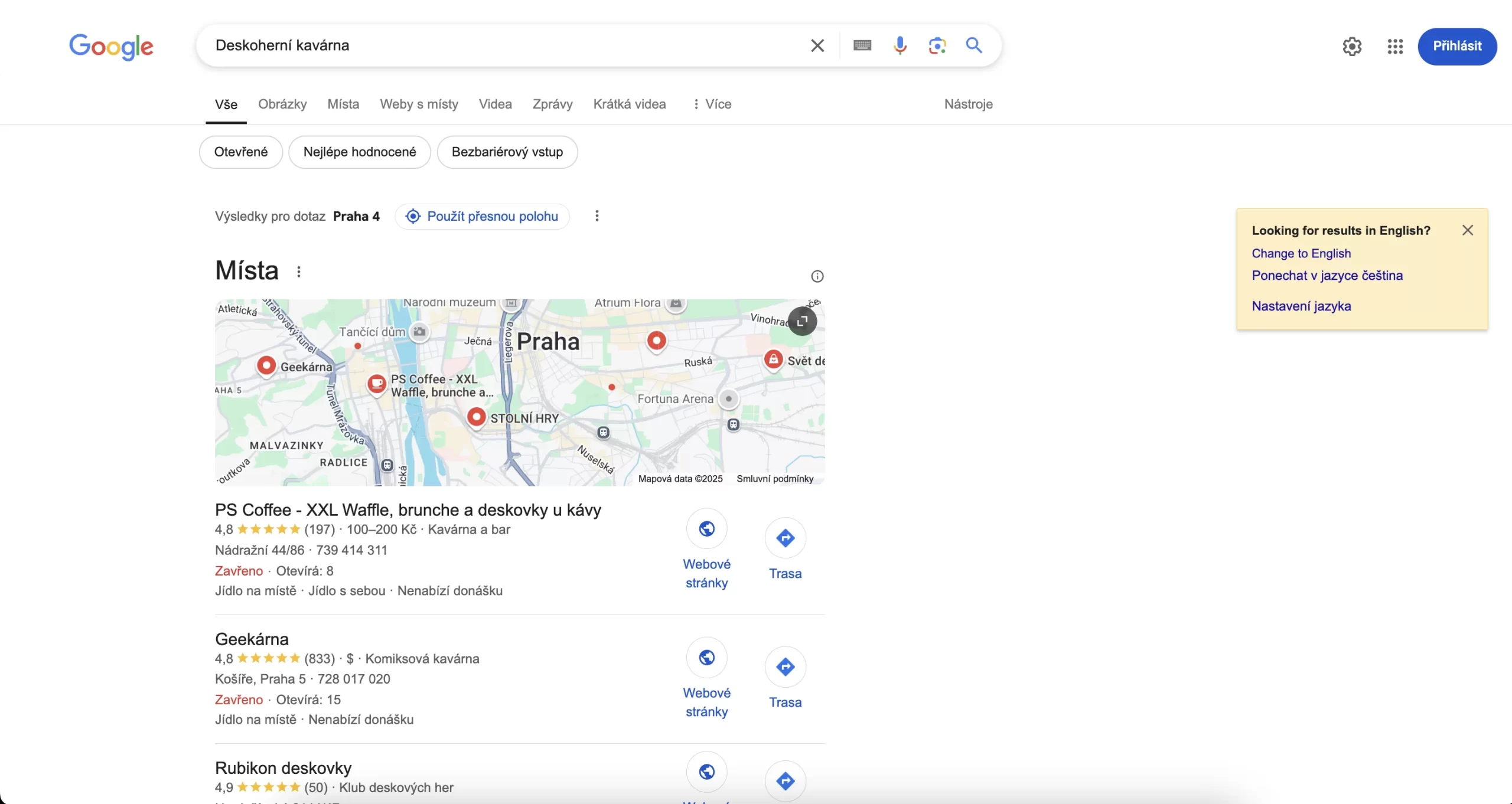Expand the Více tabs menu
The height and width of the screenshot is (804, 1512).
point(712,104)
